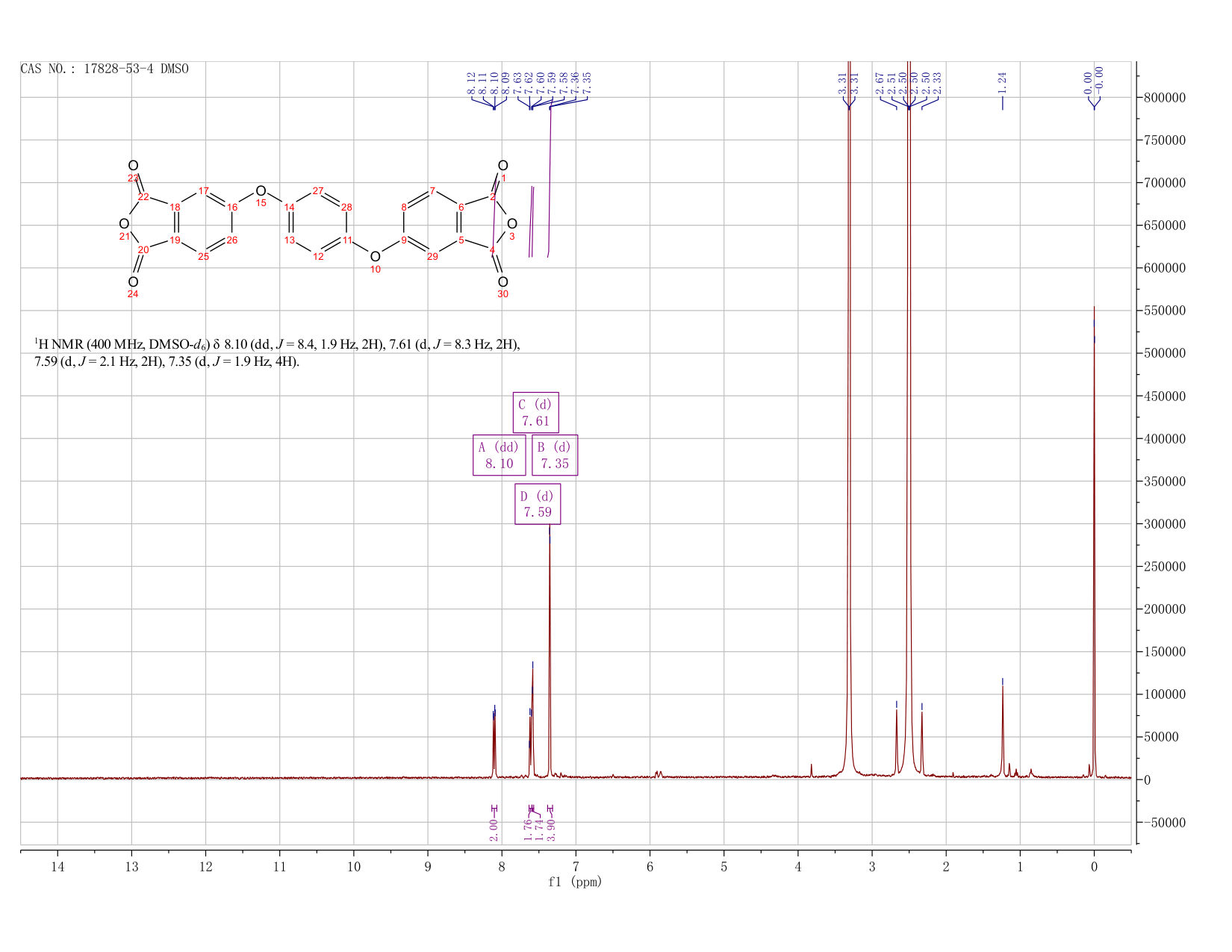
Task: Click the y-axis value 150000
Action: coord(1165,652)
